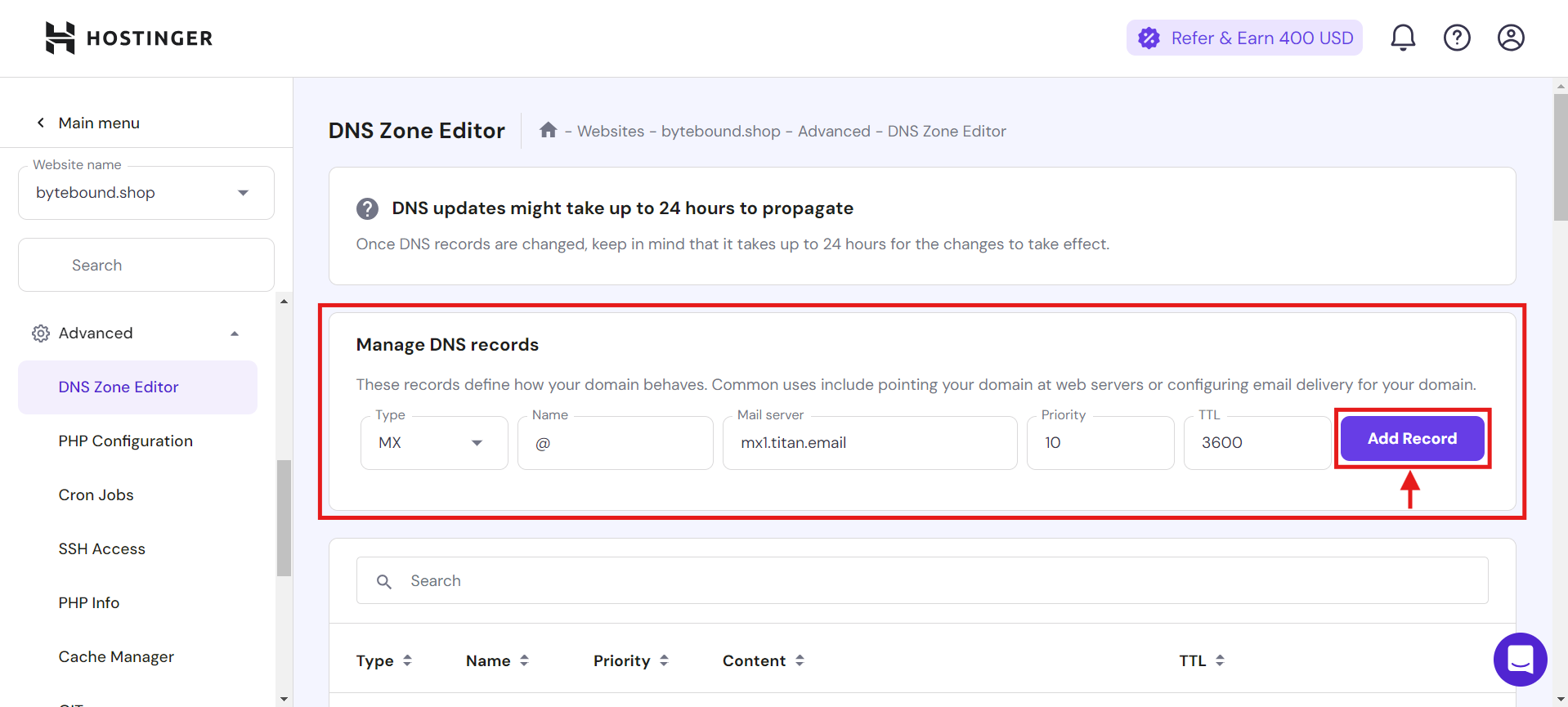Click the DNS records Search field

[922, 580]
